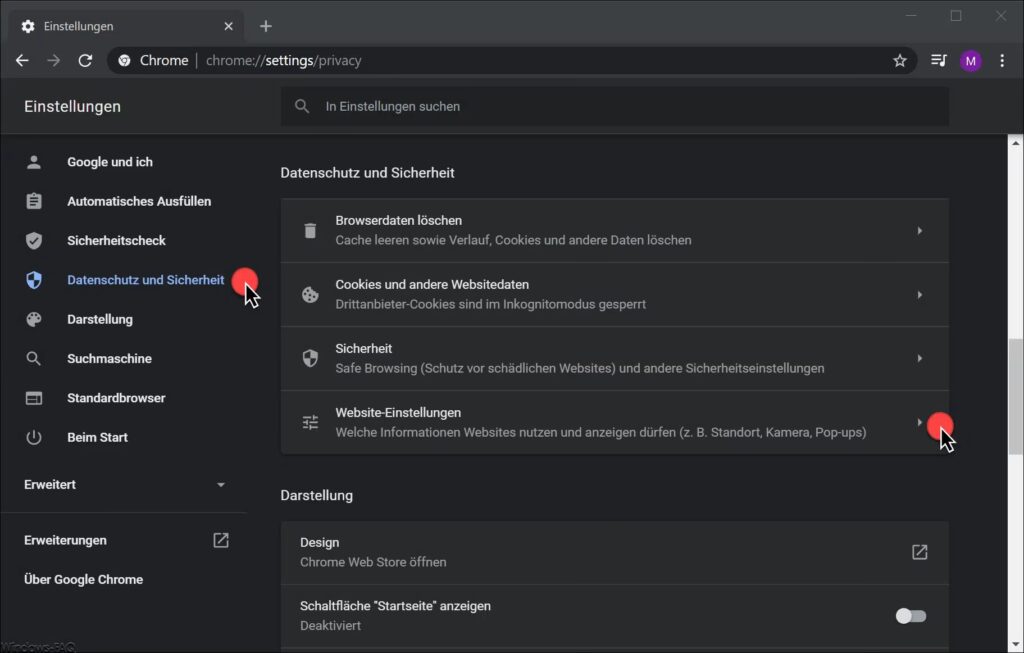Select Suchmaschine in the sidebar

point(109,359)
